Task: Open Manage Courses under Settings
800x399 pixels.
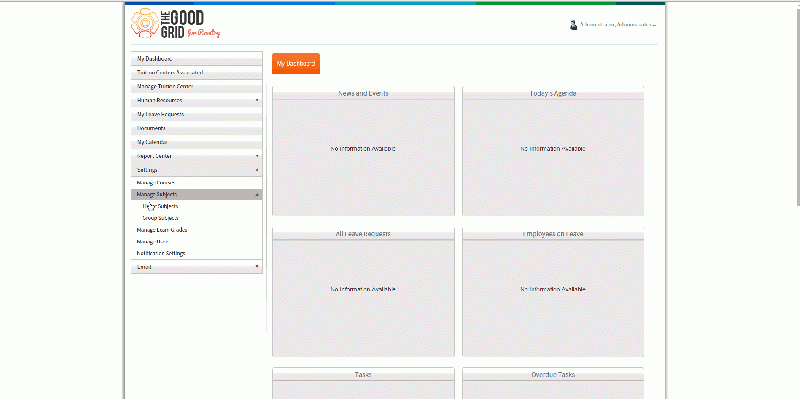Action: coord(196,183)
